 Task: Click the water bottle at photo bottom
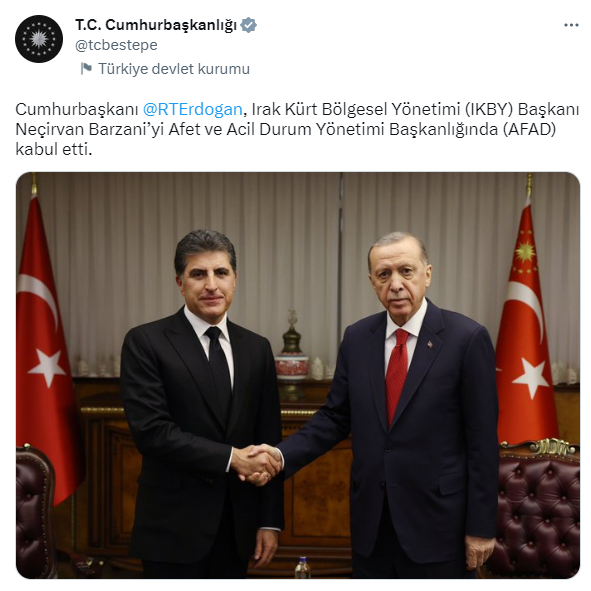[x=303, y=568]
